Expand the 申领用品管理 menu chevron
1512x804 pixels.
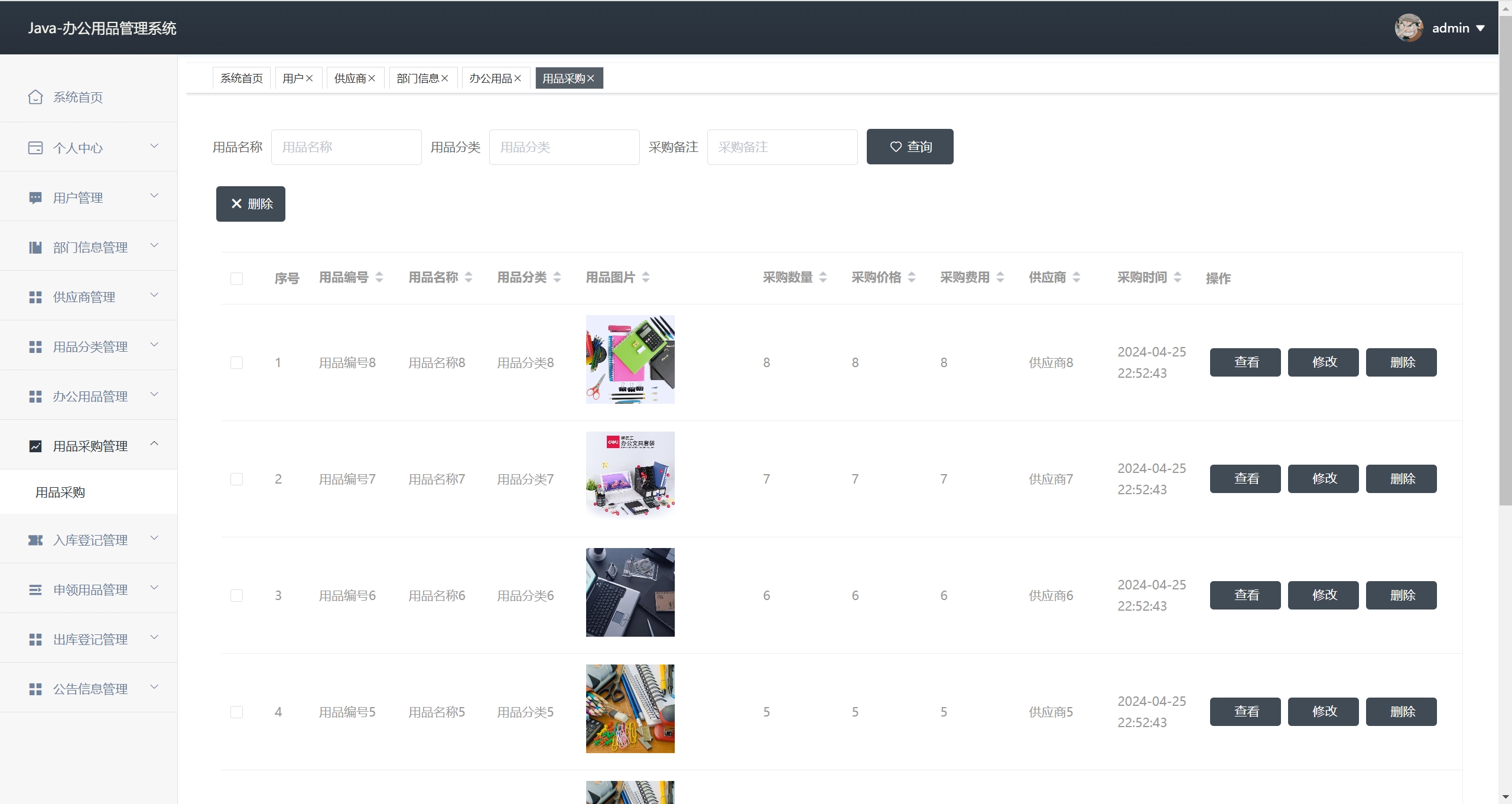pos(154,588)
